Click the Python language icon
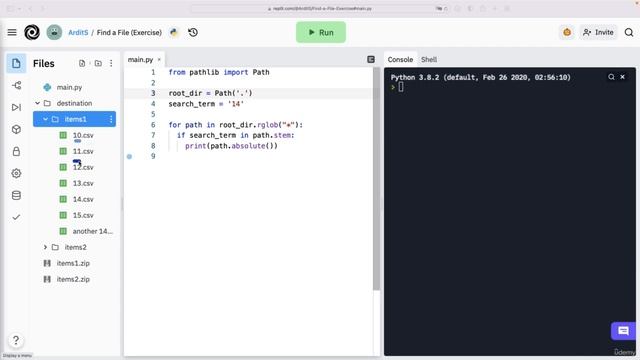The height and width of the screenshot is (360, 640). point(174,32)
